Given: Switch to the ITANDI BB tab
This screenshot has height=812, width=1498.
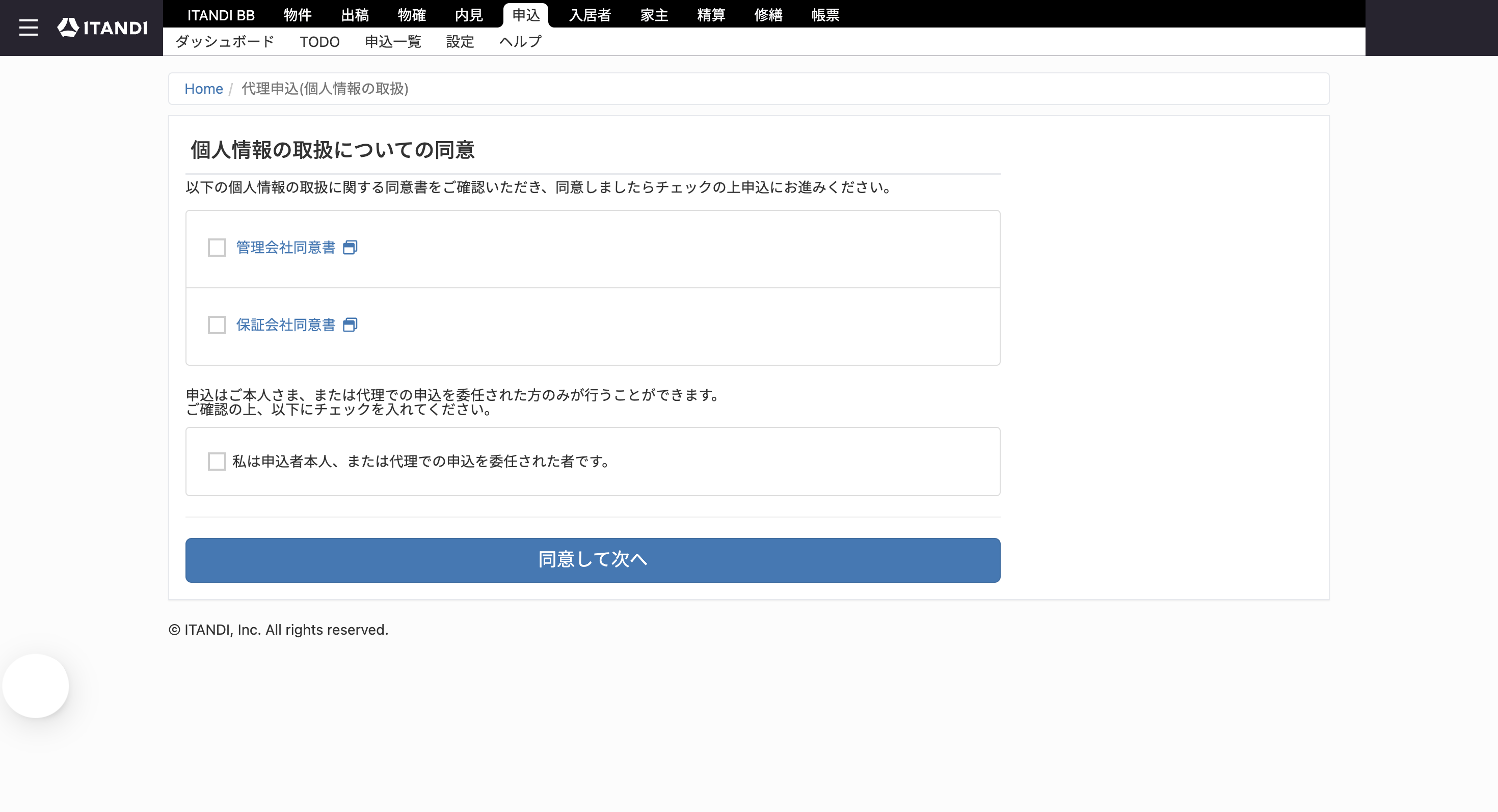Looking at the screenshot, I should 221,15.
